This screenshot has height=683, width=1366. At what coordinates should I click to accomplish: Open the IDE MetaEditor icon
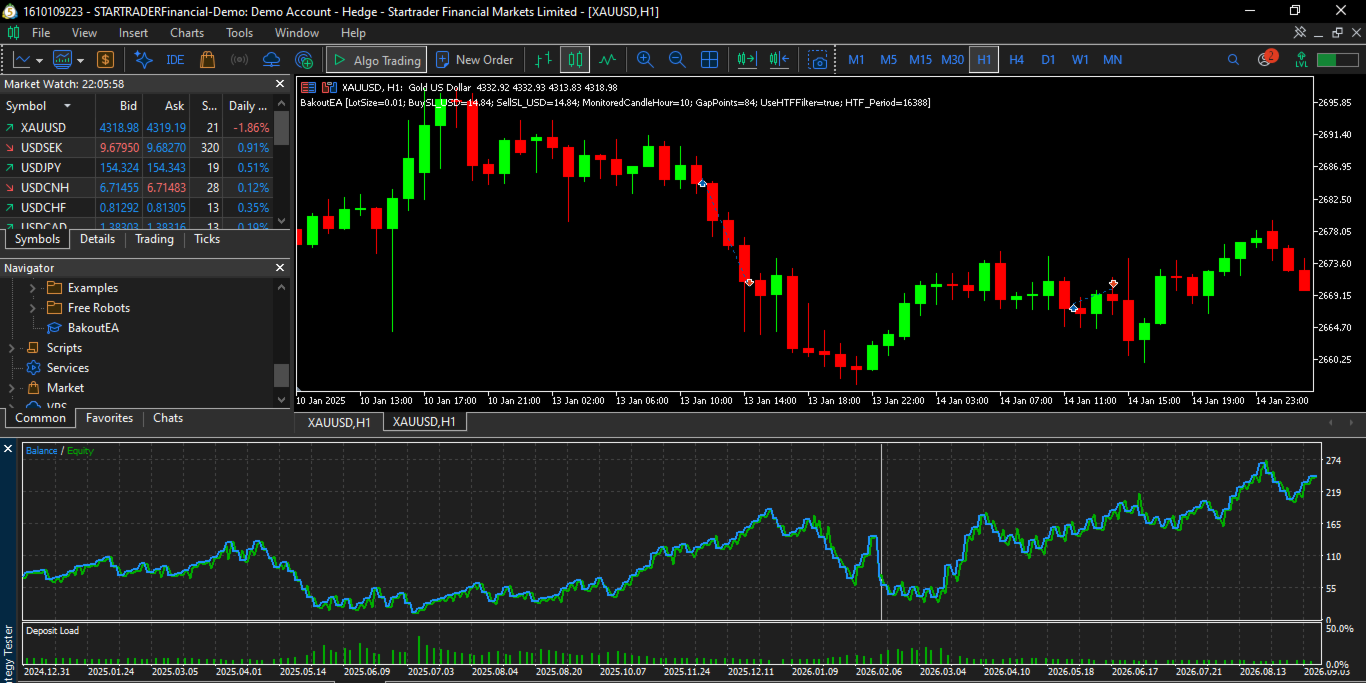[x=175, y=60]
